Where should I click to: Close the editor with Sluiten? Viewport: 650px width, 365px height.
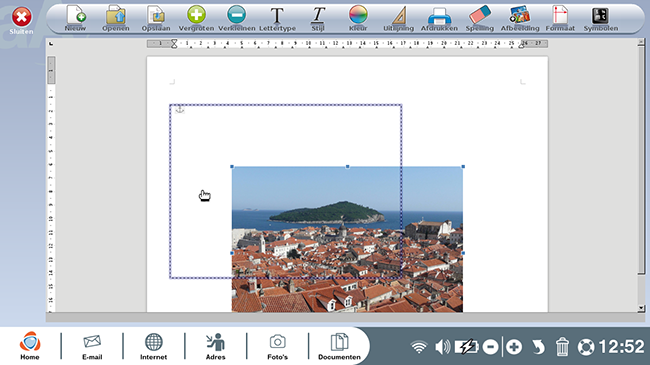(21, 21)
